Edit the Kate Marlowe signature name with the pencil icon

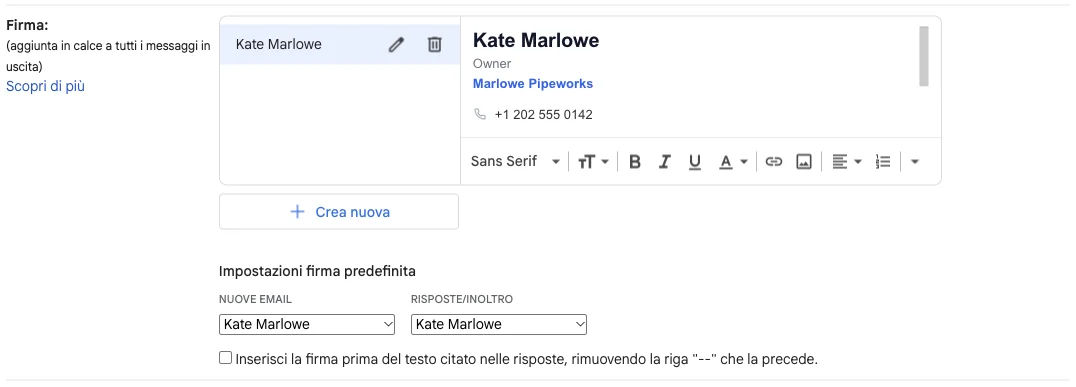(x=396, y=45)
